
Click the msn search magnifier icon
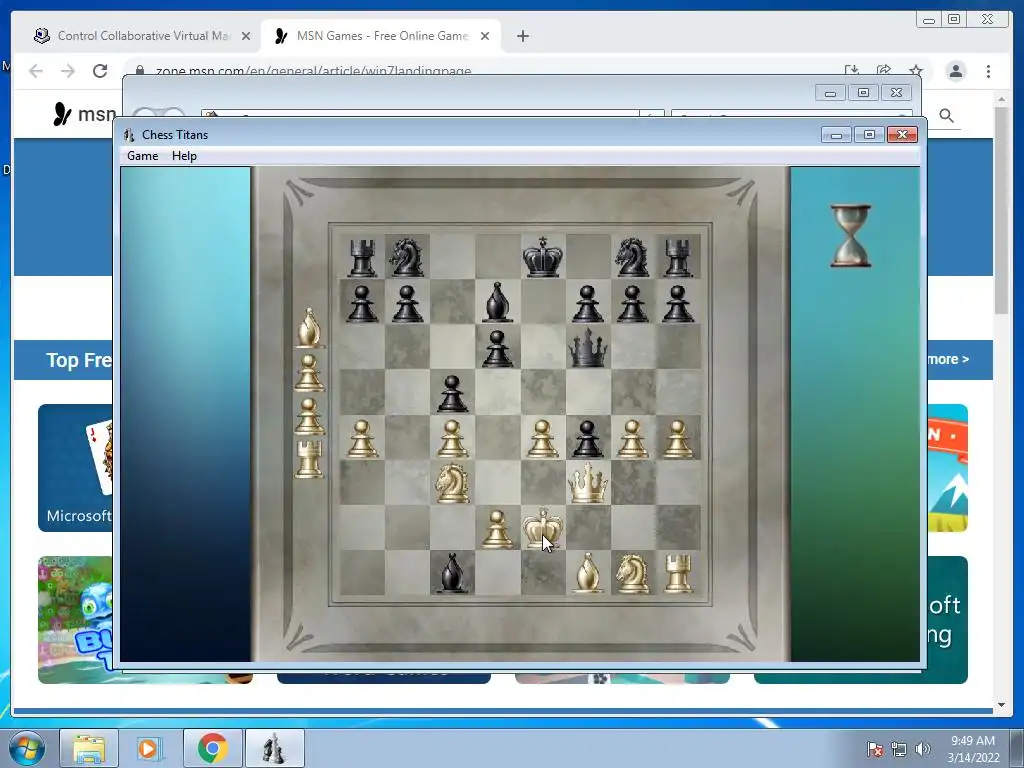tap(946, 116)
